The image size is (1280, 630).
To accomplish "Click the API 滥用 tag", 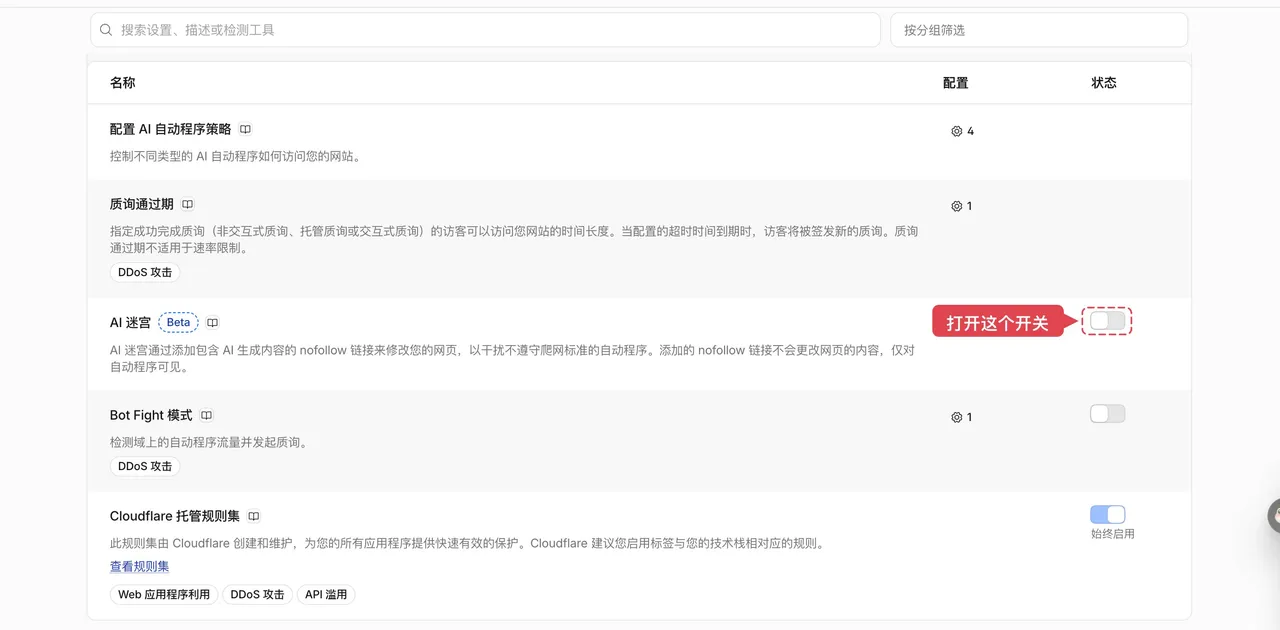I will [326, 594].
